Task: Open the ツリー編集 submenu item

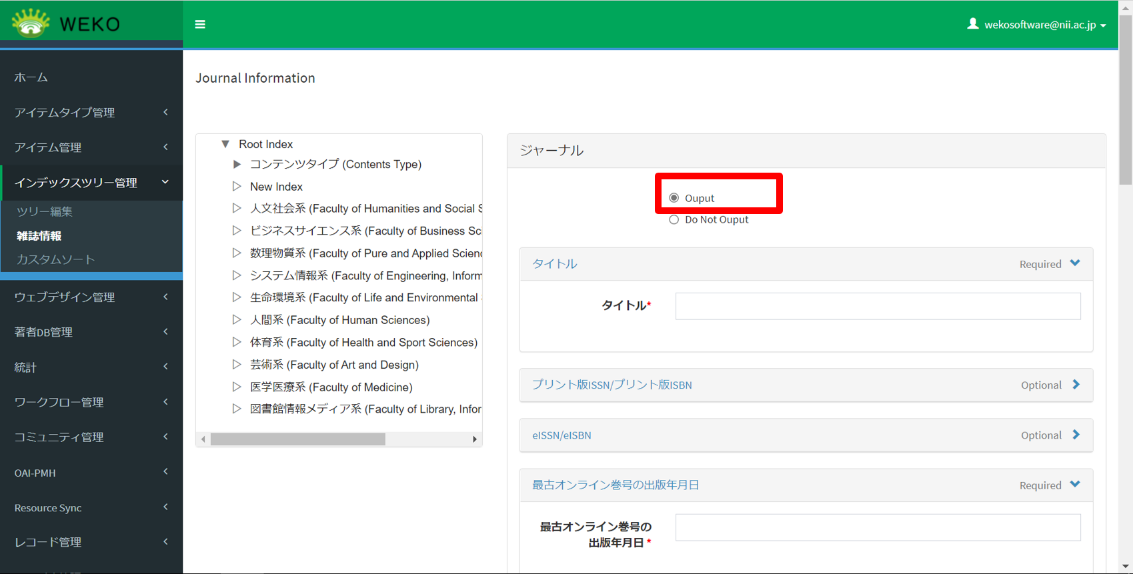Action: 44,212
